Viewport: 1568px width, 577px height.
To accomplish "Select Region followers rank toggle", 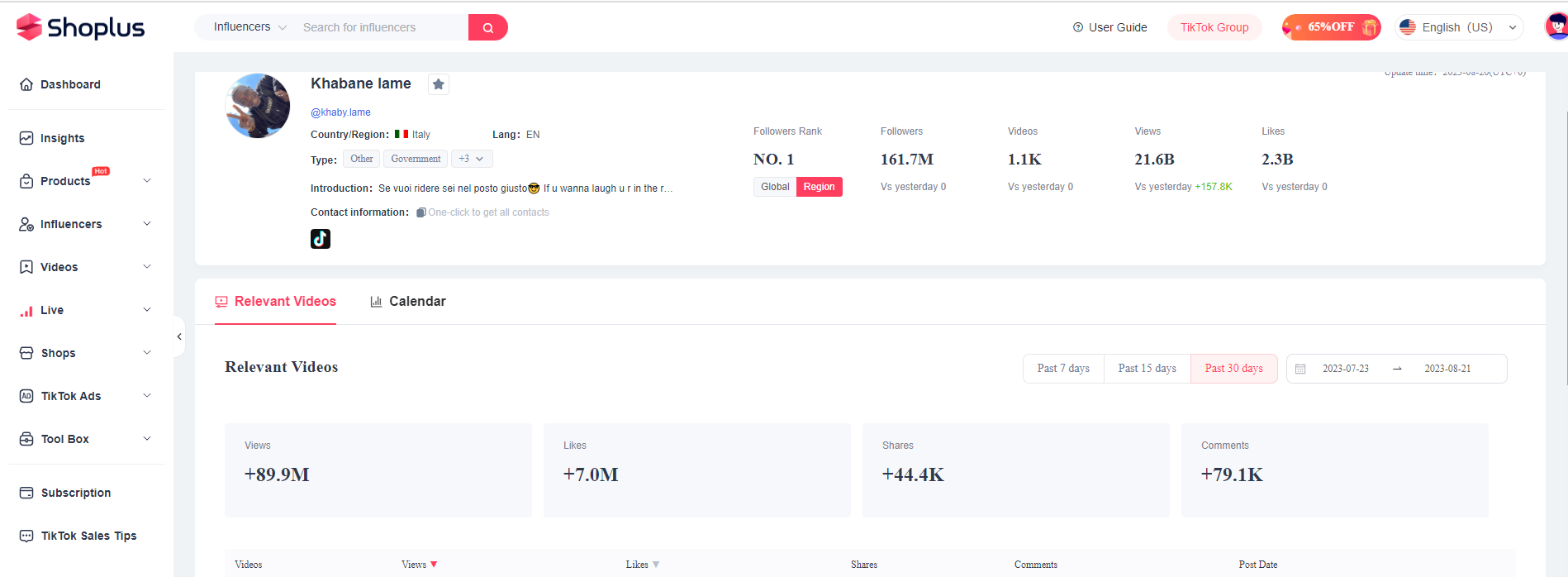I will 820,187.
